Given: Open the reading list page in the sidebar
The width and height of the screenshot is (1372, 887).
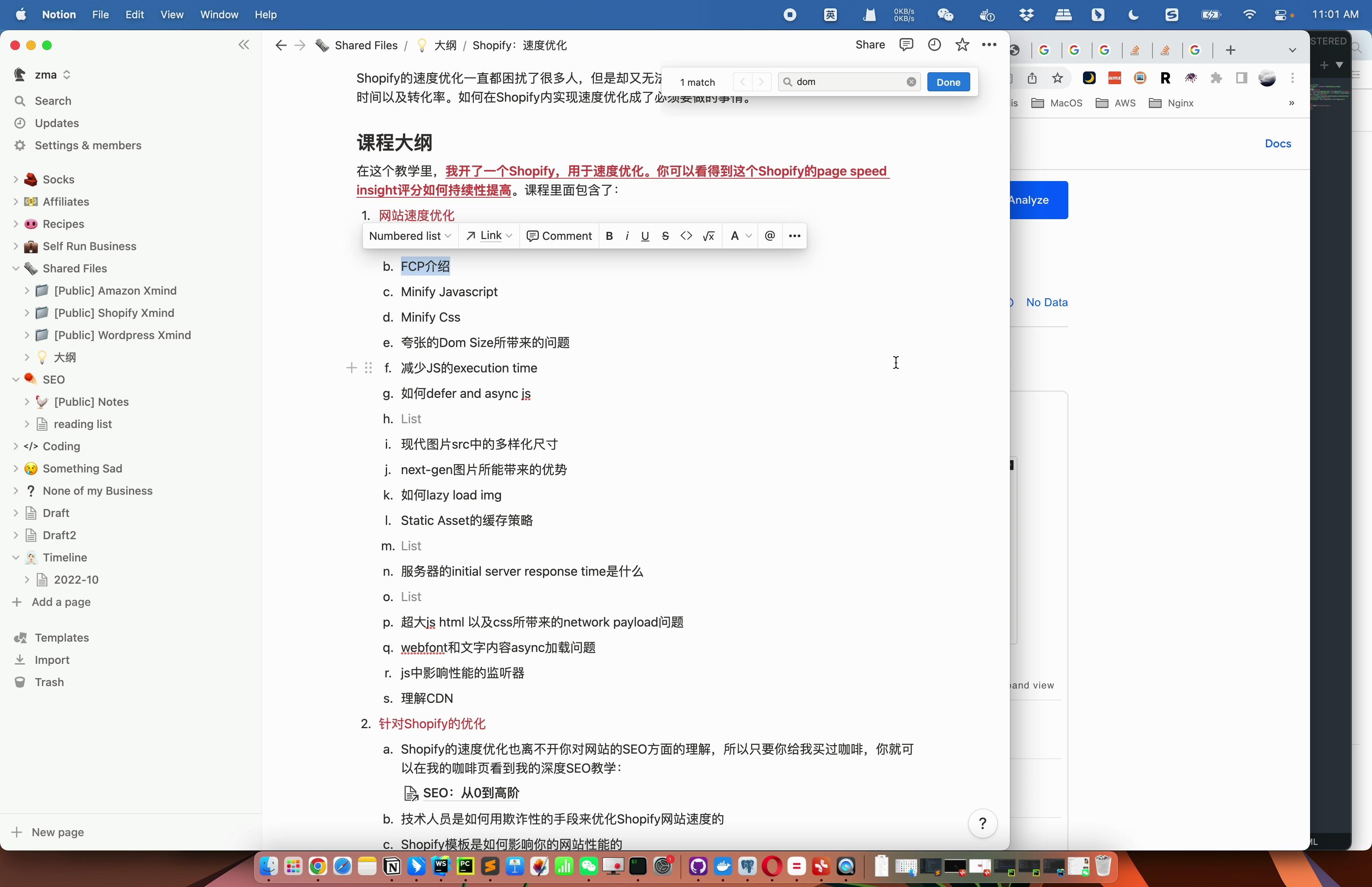Looking at the screenshot, I should (x=83, y=424).
